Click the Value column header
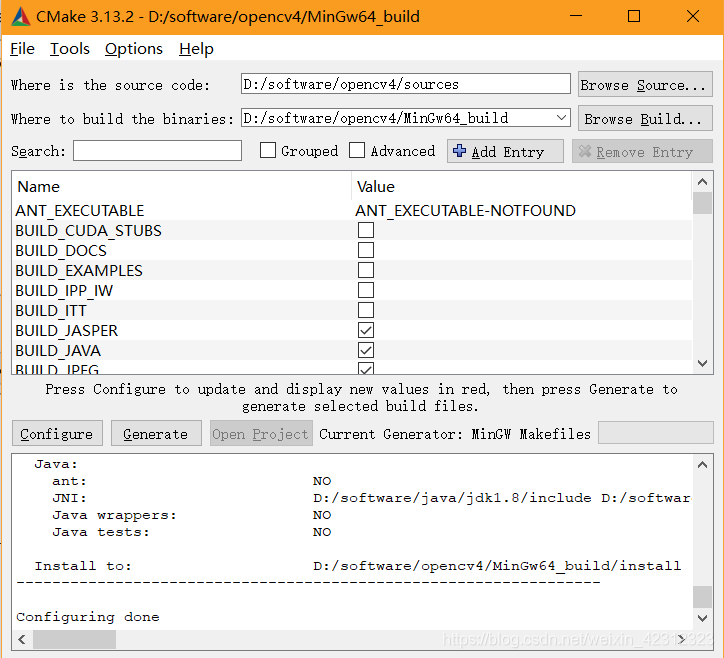This screenshot has height=658, width=724. point(376,187)
